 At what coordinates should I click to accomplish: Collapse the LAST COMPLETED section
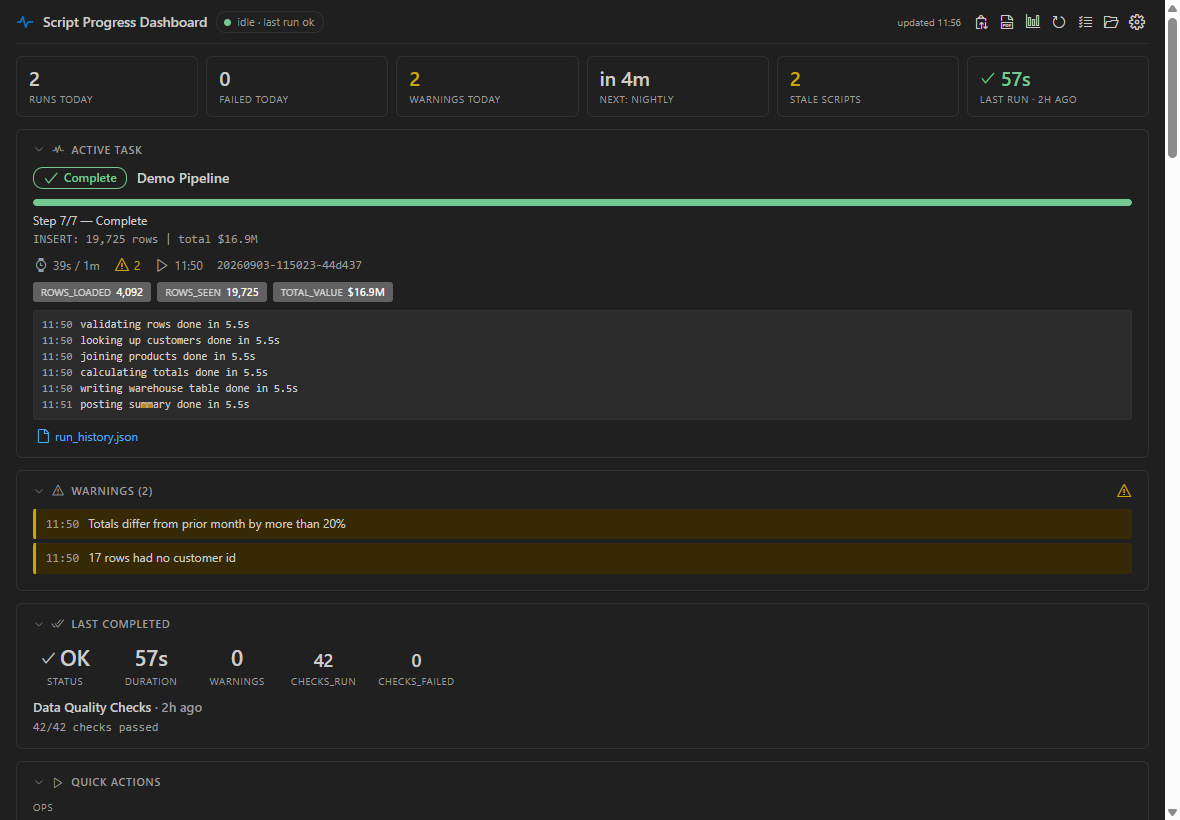(39, 624)
